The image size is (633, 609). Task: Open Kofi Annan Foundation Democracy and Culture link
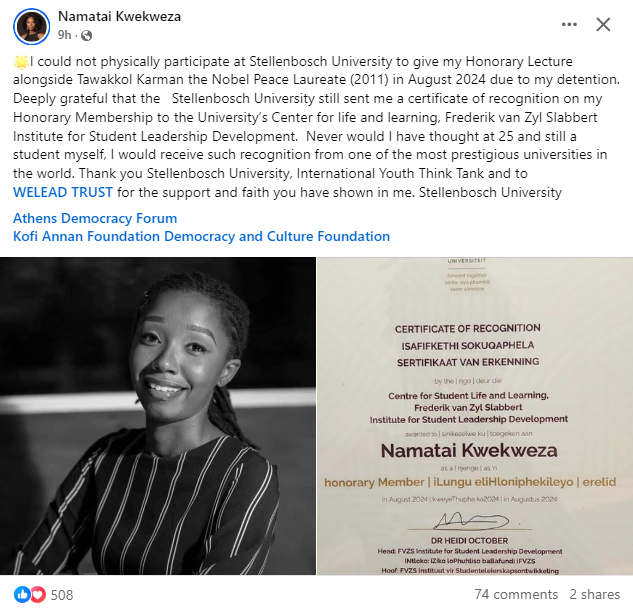pyautogui.click(x=201, y=236)
